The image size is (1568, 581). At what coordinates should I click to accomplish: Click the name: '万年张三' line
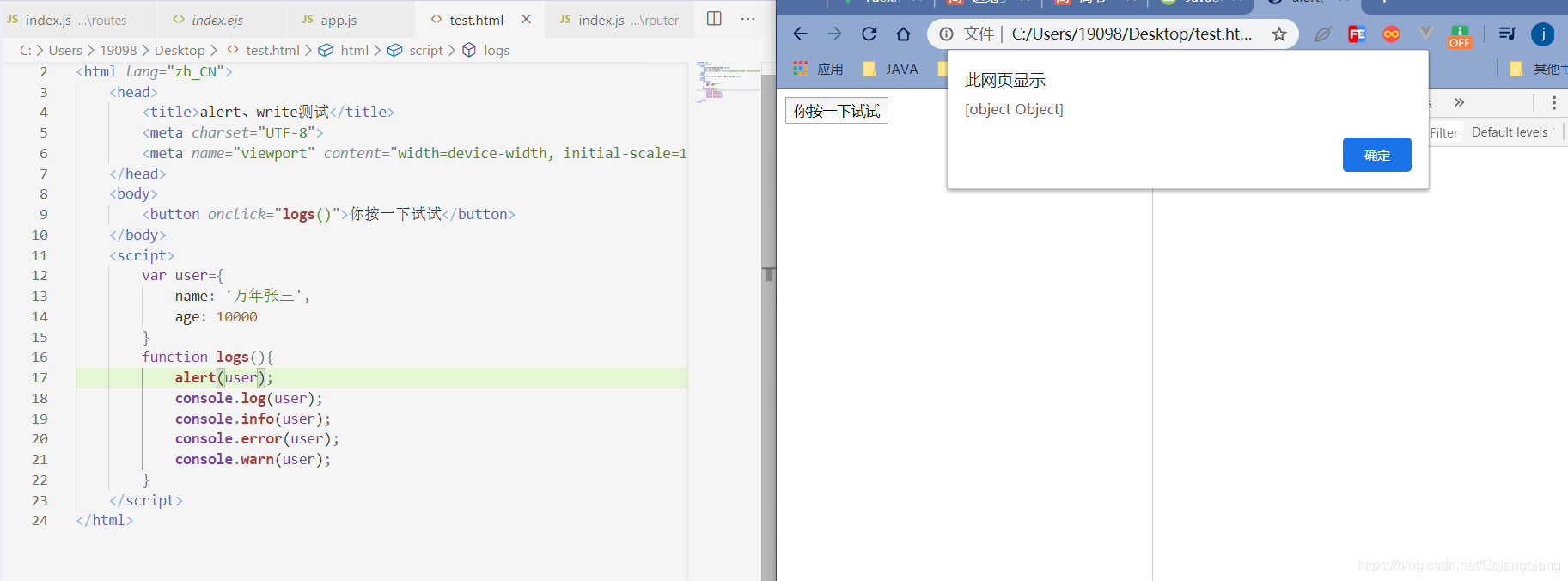coord(242,296)
